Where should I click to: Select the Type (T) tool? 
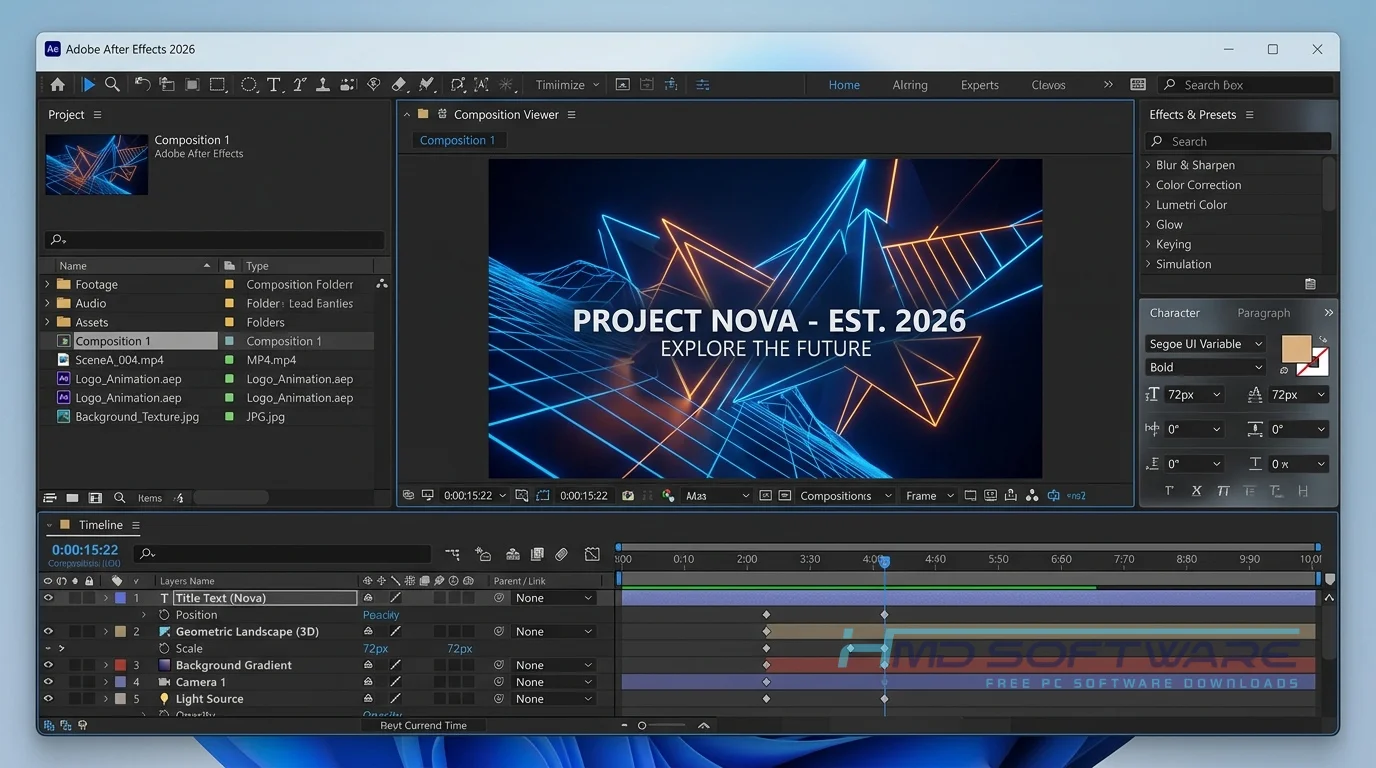pyautogui.click(x=273, y=85)
